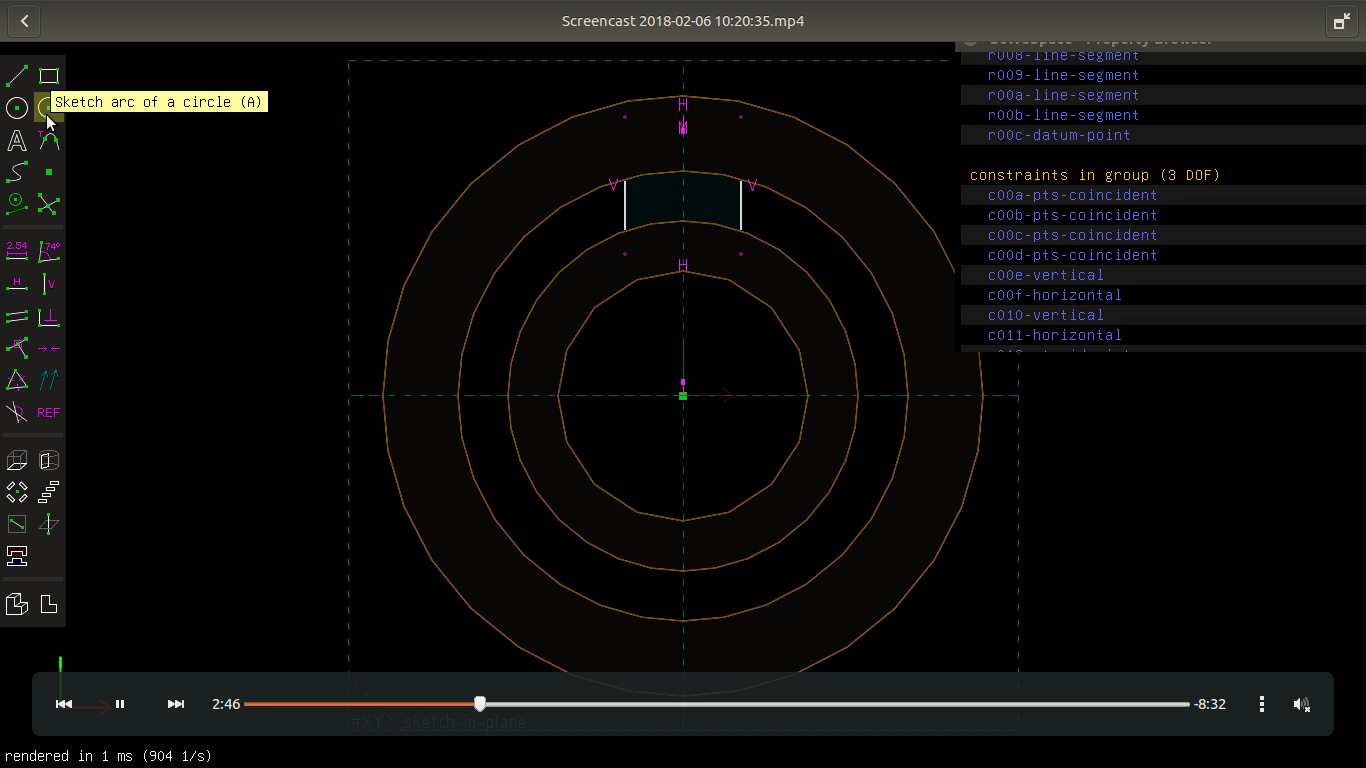Viewport: 1366px width, 768px height.
Task: Open r00b-line-segment request
Action: (1064, 115)
